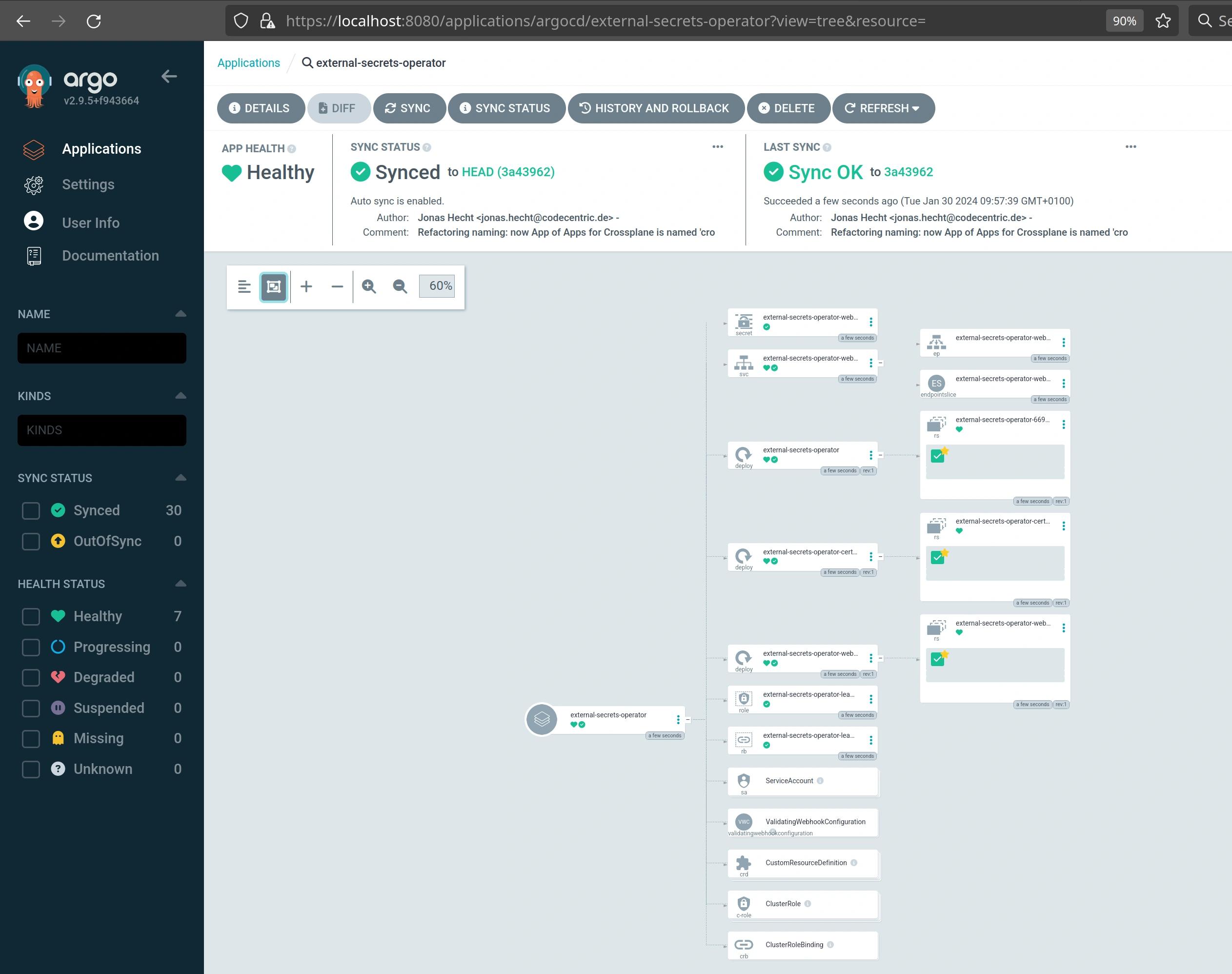The height and width of the screenshot is (974, 1232).
Task: Click the zoom out magnifier icon
Action: 400,286
